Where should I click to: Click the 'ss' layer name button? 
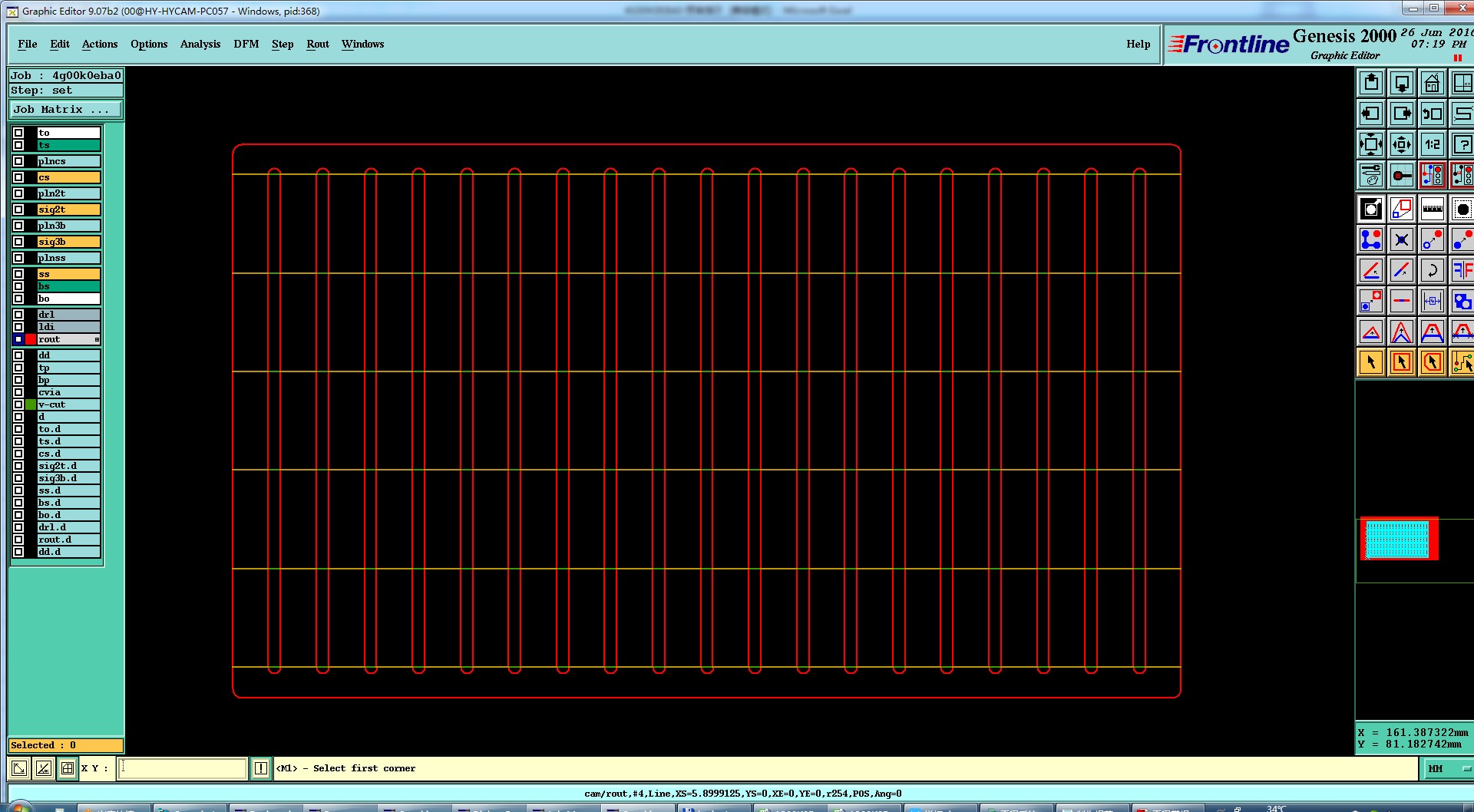(69, 274)
